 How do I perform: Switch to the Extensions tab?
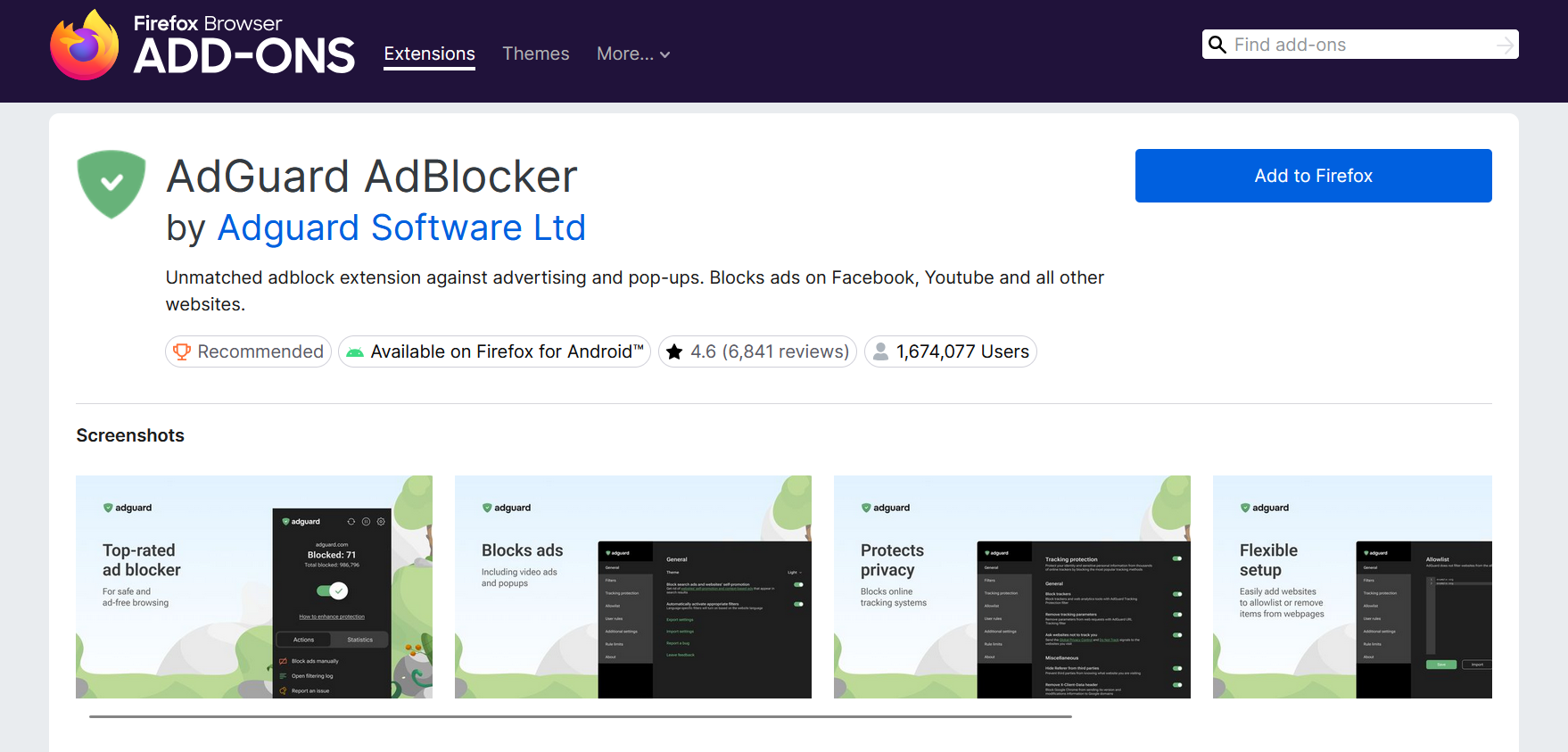(x=429, y=54)
